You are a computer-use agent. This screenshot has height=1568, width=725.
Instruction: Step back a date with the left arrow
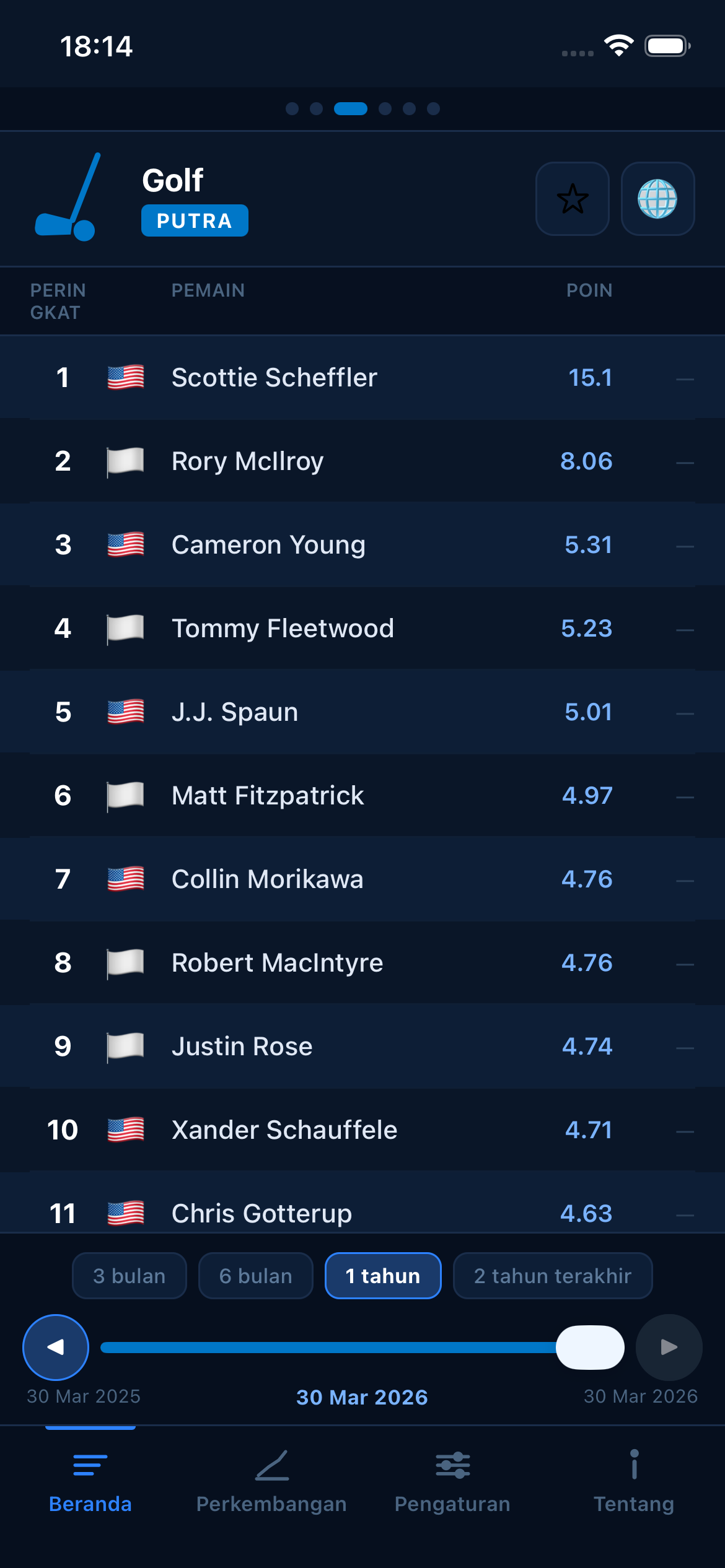pyautogui.click(x=55, y=1347)
